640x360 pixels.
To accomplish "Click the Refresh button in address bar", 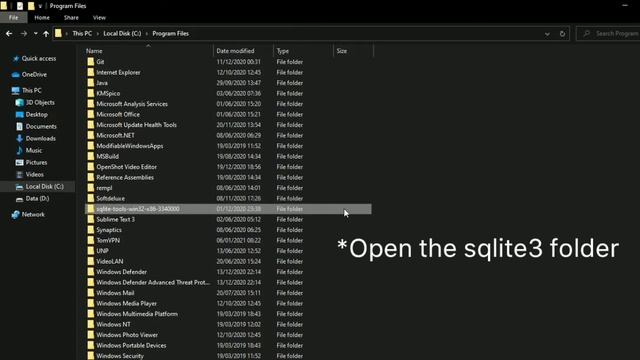I will click(x=562, y=34).
